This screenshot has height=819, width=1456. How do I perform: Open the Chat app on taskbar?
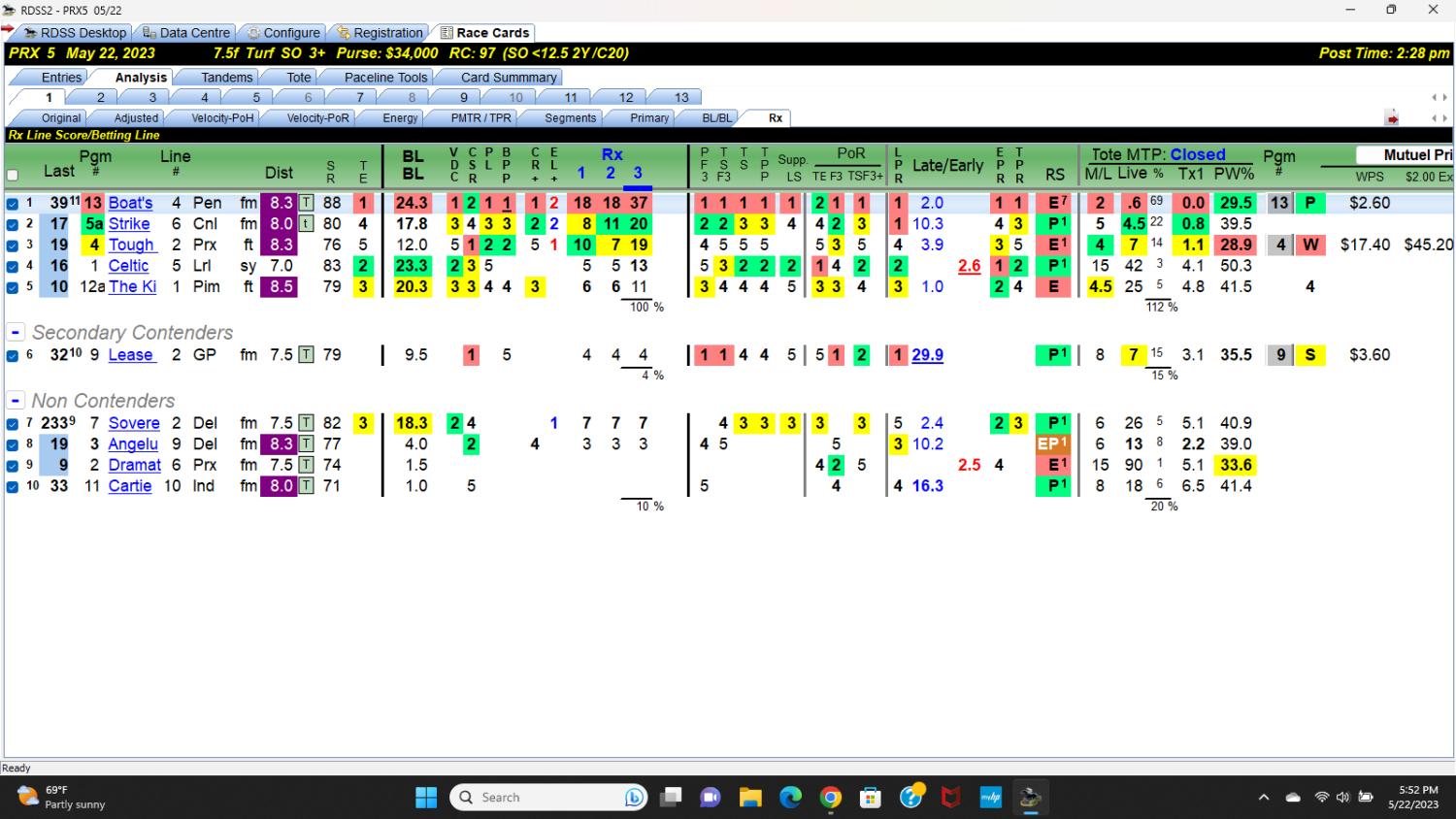(711, 798)
